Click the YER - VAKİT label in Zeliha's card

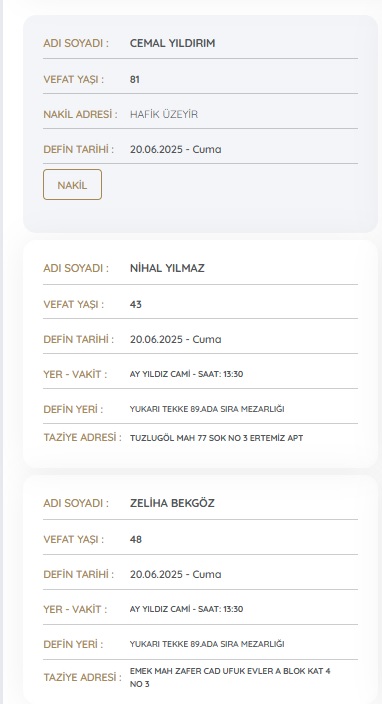point(75,609)
